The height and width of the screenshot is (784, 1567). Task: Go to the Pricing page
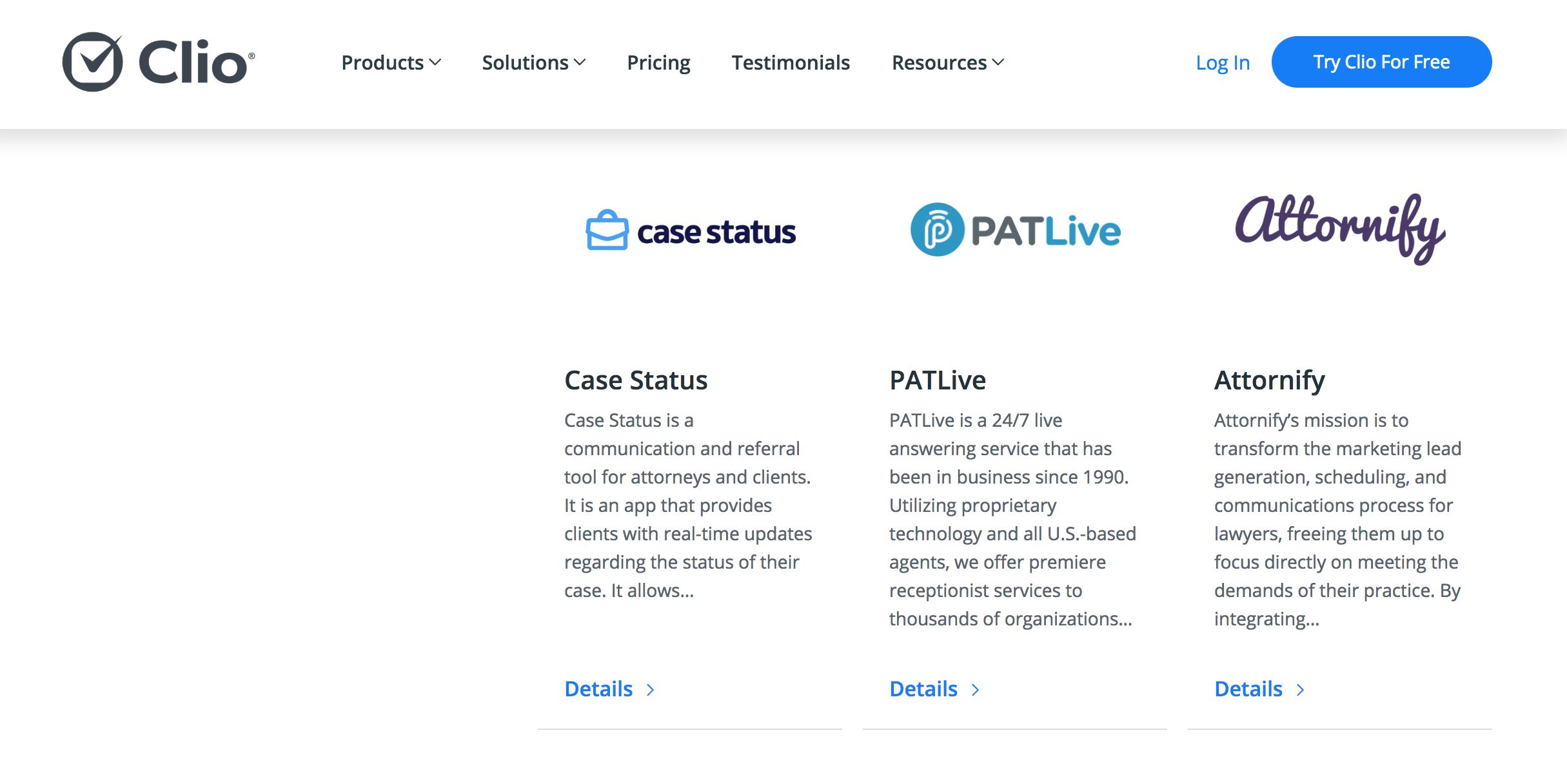click(x=658, y=63)
